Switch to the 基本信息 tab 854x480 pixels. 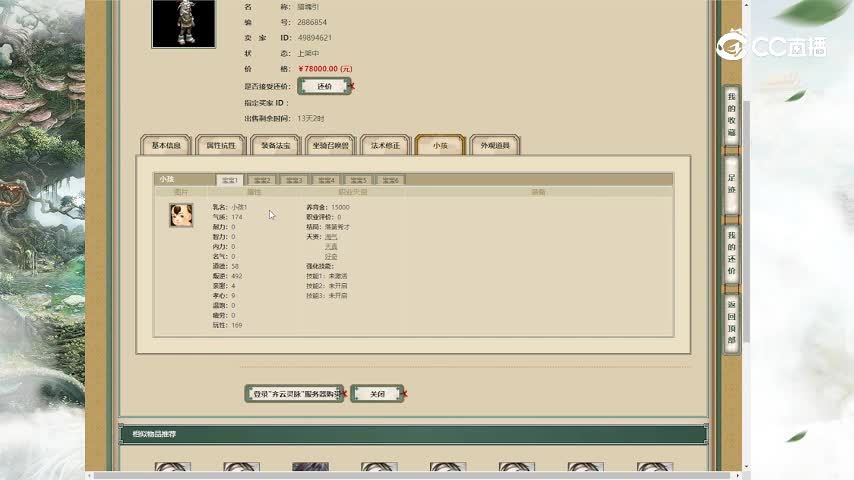pyautogui.click(x=166, y=146)
